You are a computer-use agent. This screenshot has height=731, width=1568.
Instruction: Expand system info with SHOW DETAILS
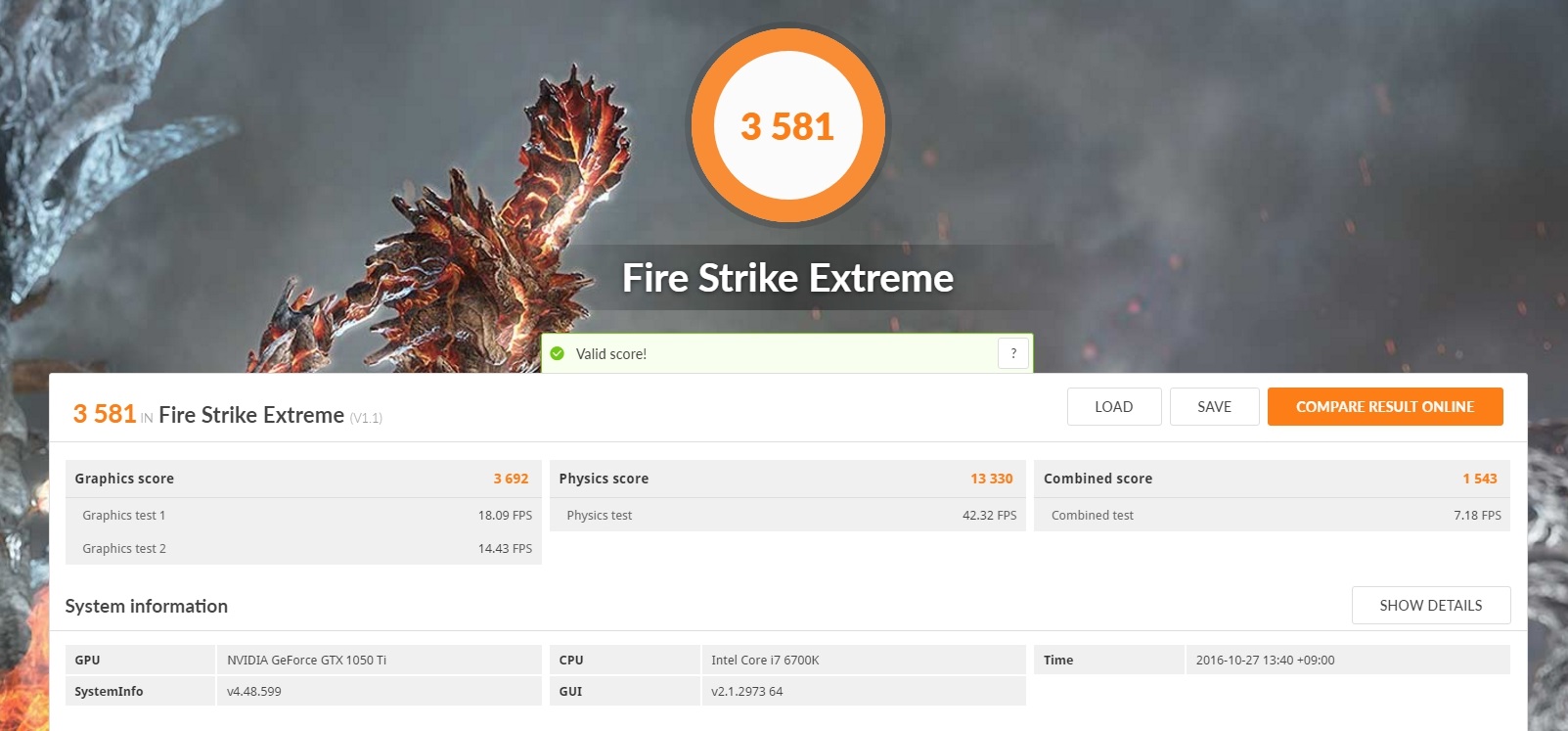point(1430,606)
